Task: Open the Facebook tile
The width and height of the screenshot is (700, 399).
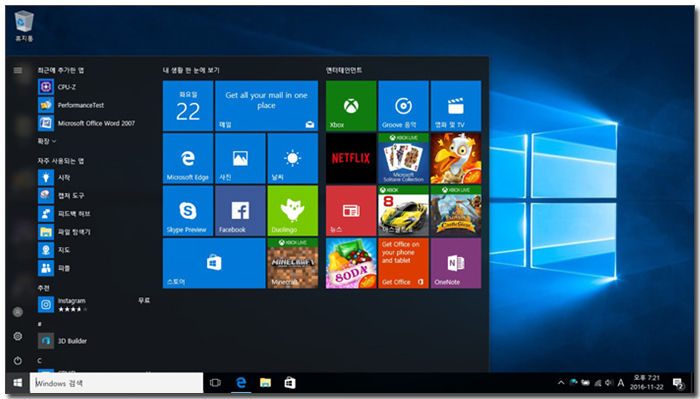Action: (x=240, y=211)
